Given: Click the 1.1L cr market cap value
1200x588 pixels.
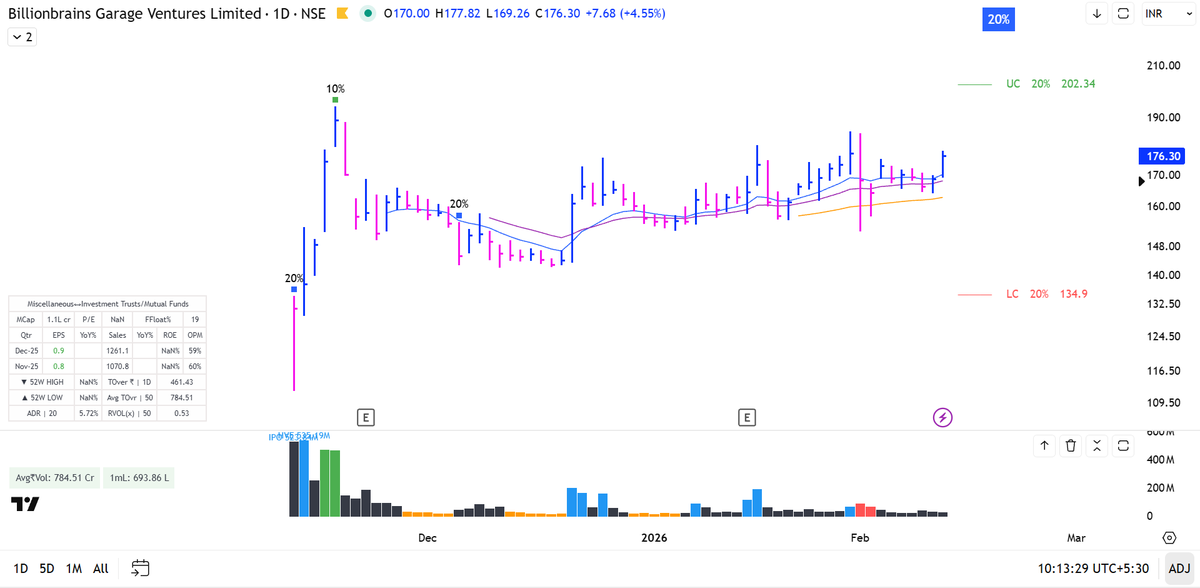Looking at the screenshot, I should tap(58, 320).
